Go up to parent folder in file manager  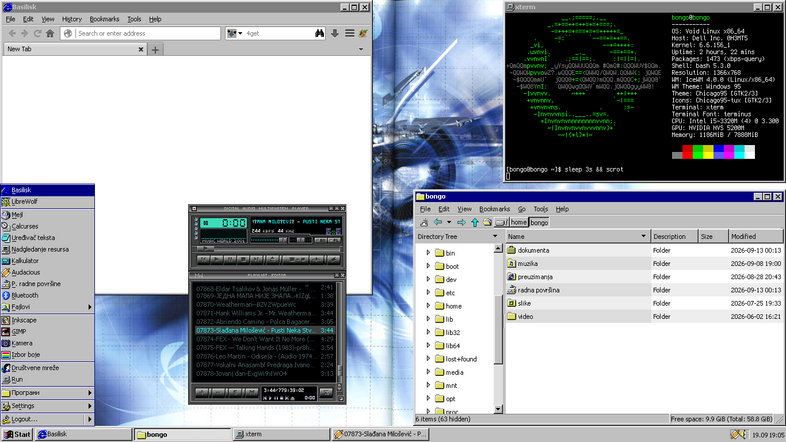coord(475,222)
